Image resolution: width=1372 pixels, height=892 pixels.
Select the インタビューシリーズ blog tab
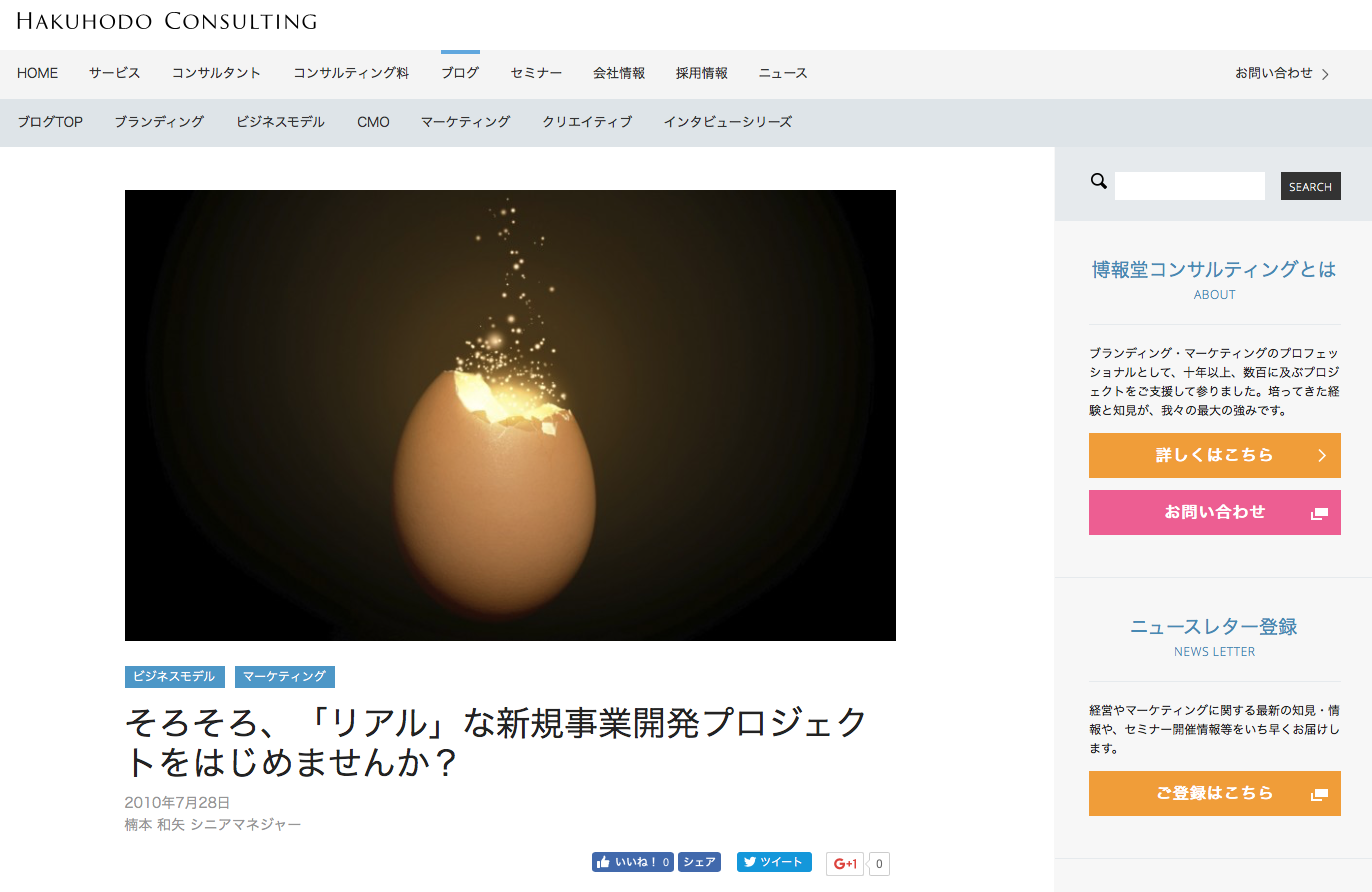(727, 122)
